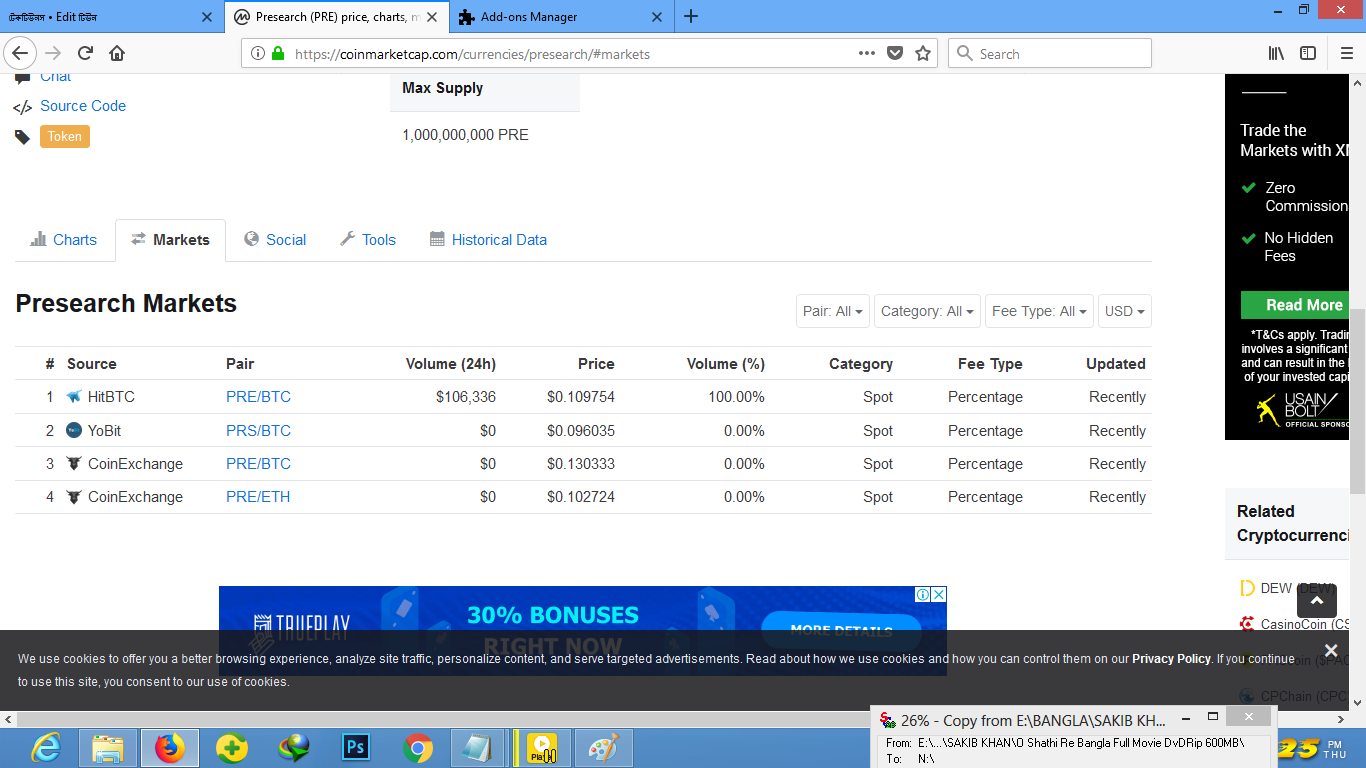Open the Historical Data tab
The height and width of the screenshot is (768, 1366).
(488, 240)
